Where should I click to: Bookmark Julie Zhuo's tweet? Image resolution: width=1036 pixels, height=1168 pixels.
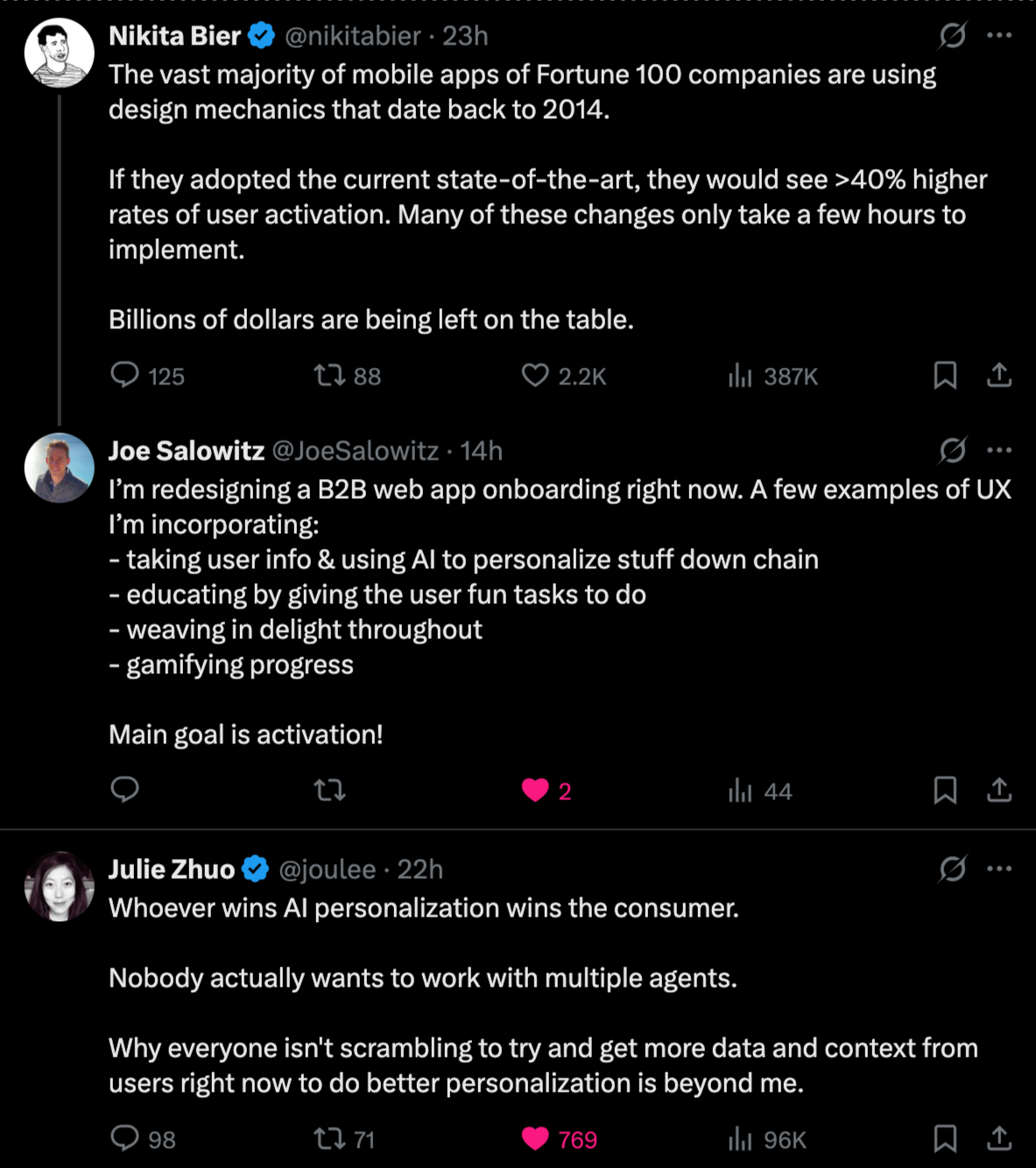(945, 1138)
